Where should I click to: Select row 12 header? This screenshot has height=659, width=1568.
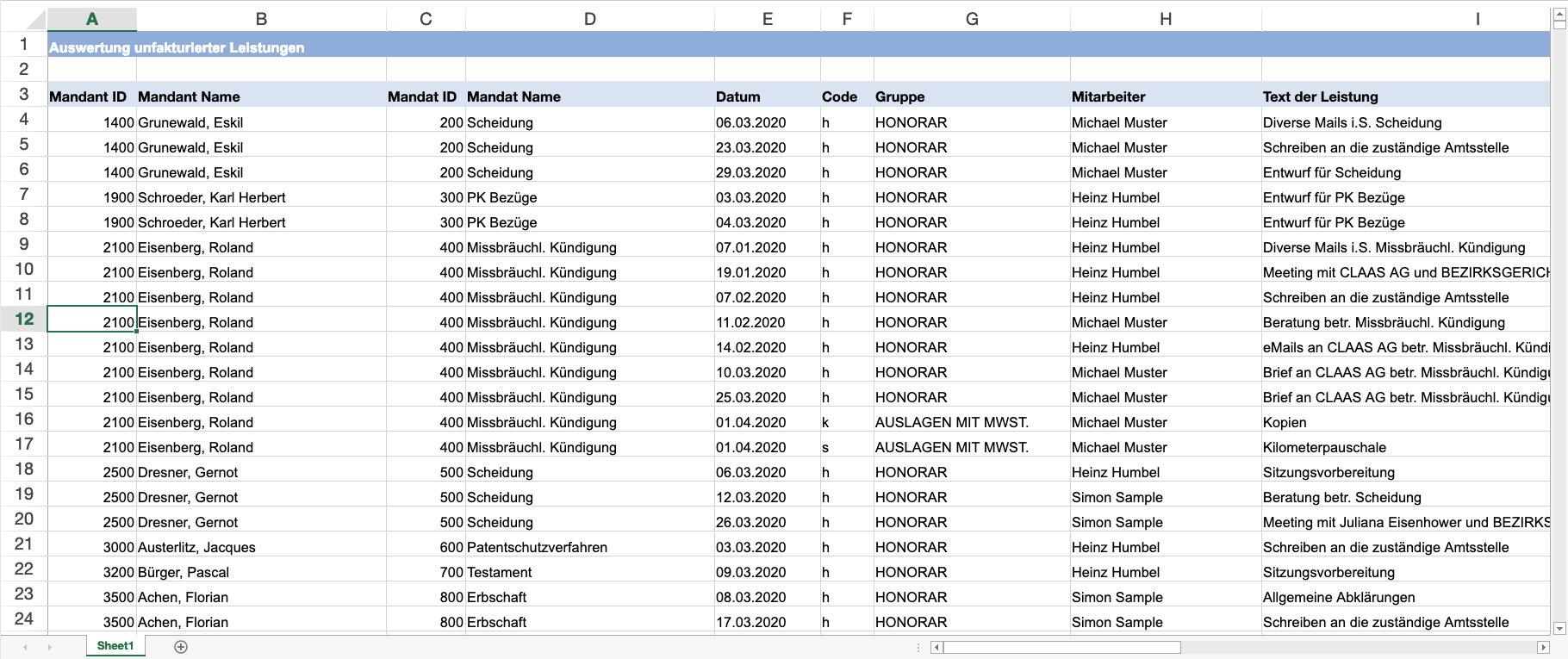(x=24, y=319)
